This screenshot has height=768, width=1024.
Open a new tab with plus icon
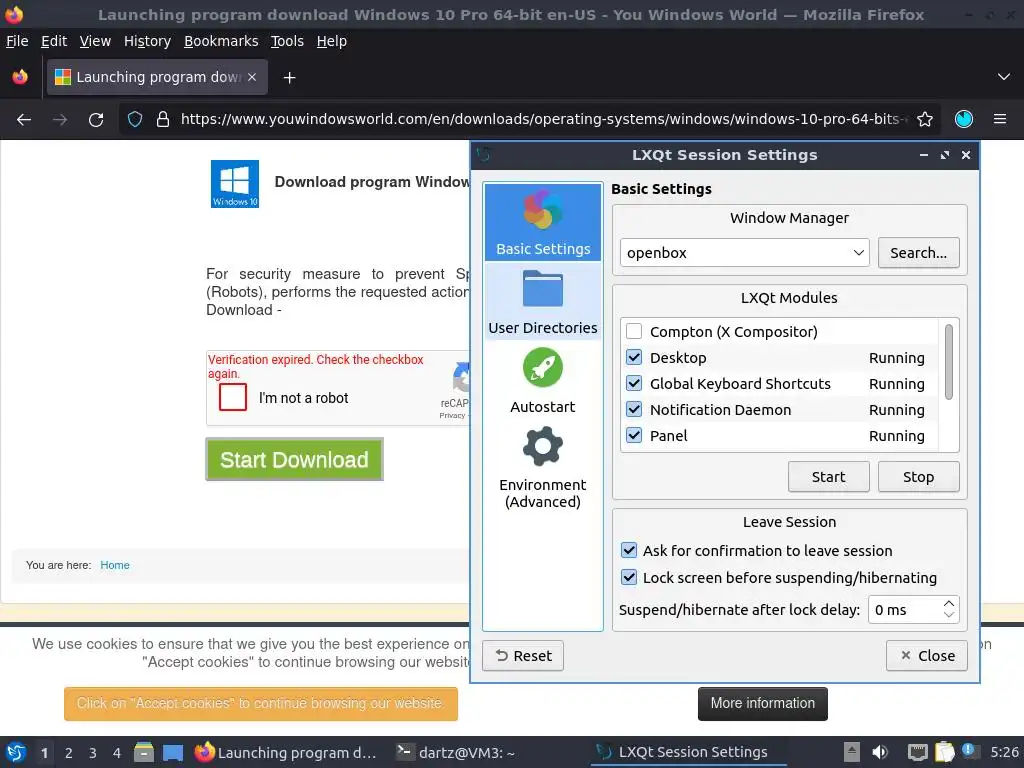point(289,78)
